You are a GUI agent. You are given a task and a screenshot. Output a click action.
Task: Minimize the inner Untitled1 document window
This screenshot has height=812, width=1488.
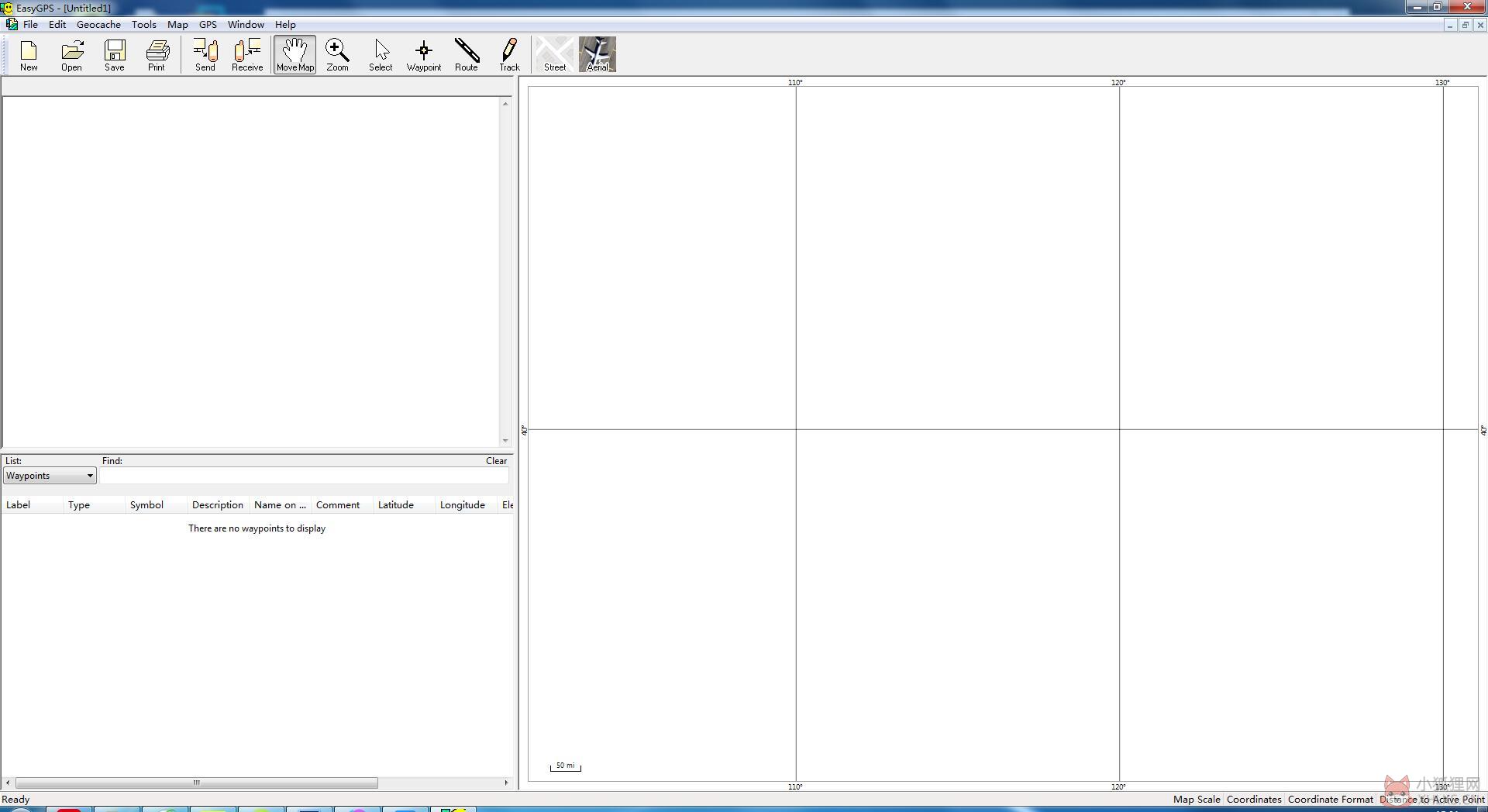coord(1449,25)
